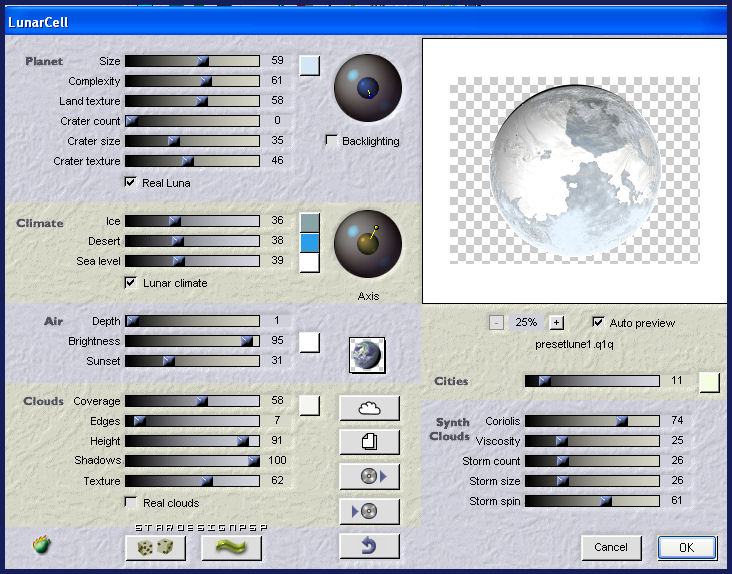Image resolution: width=732 pixels, height=574 pixels.
Task: Click the 25% zoom value
Action: [x=526, y=322]
